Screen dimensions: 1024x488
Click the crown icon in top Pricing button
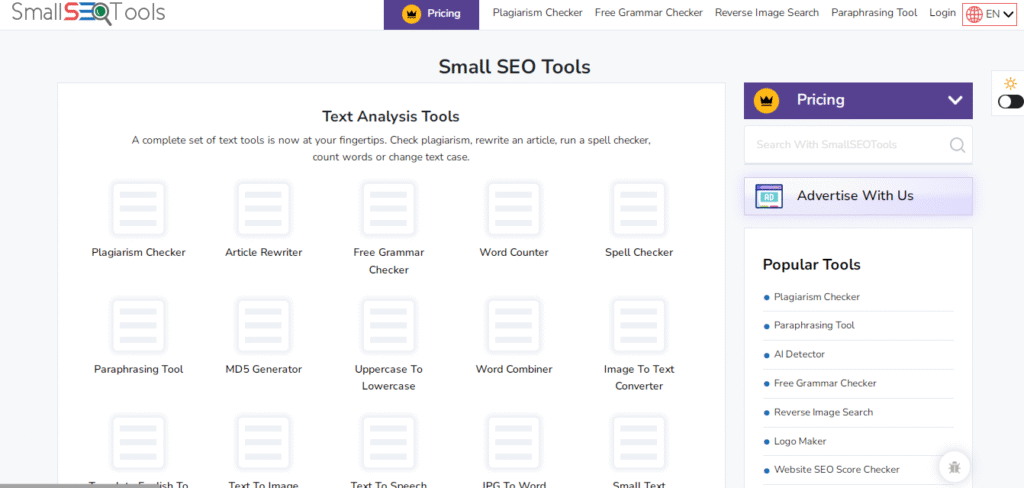pos(411,14)
